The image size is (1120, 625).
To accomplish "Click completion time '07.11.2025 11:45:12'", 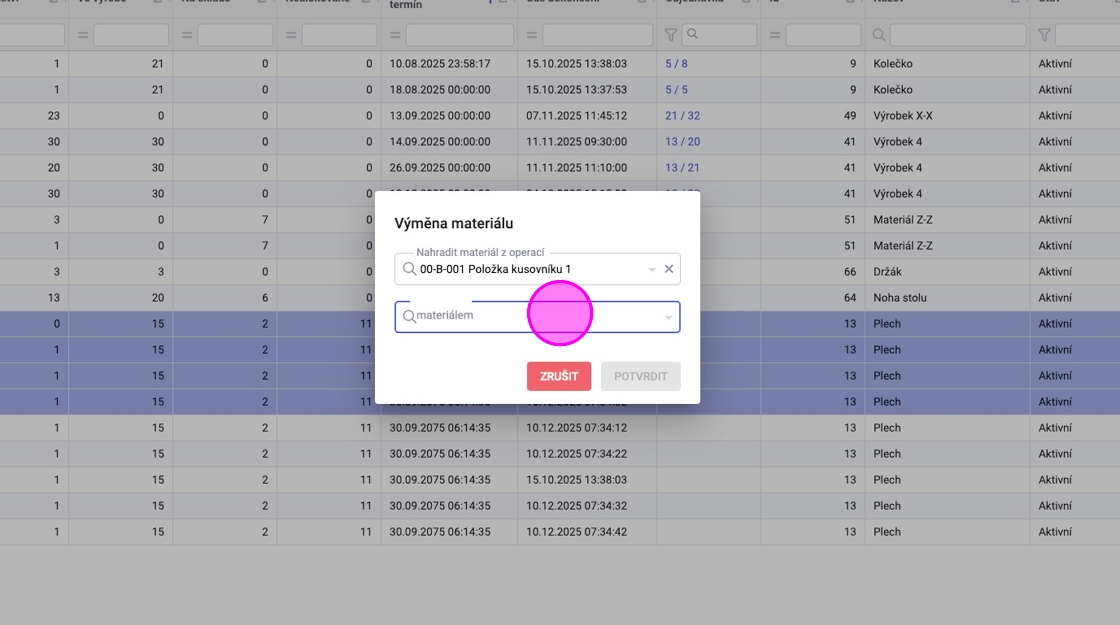I will pos(576,116).
